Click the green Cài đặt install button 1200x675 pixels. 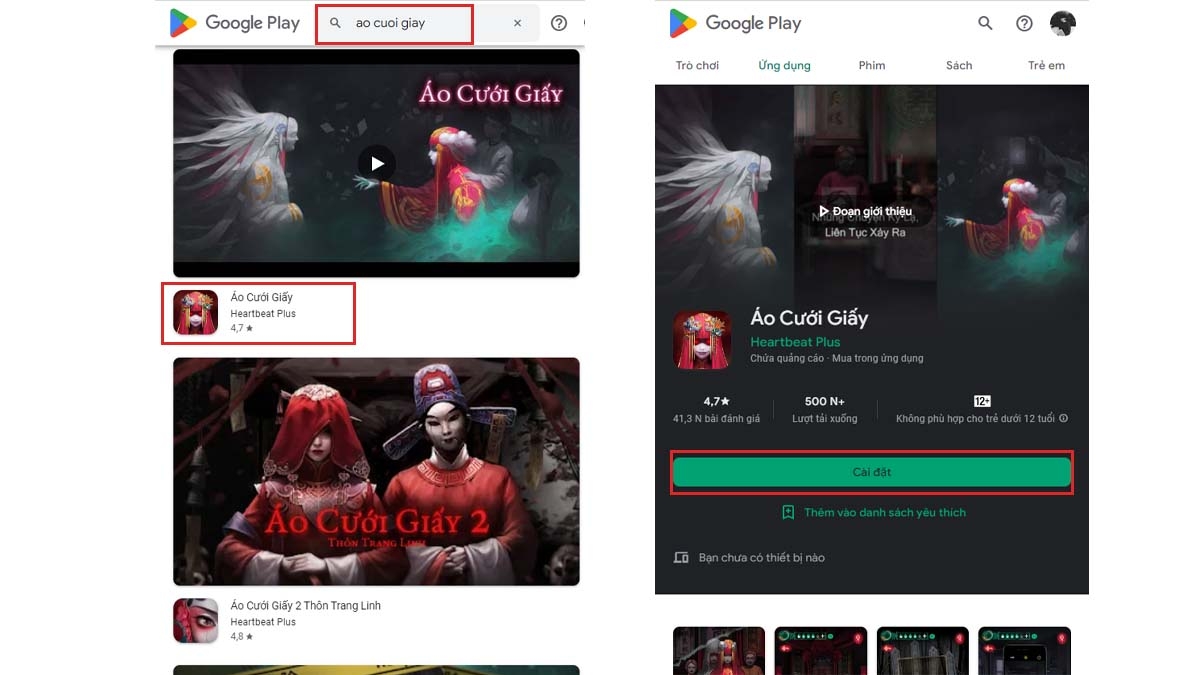871,472
